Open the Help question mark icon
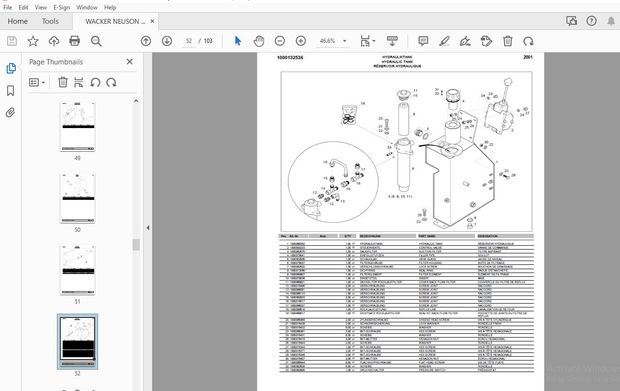The height and width of the screenshot is (391, 620). [x=592, y=21]
